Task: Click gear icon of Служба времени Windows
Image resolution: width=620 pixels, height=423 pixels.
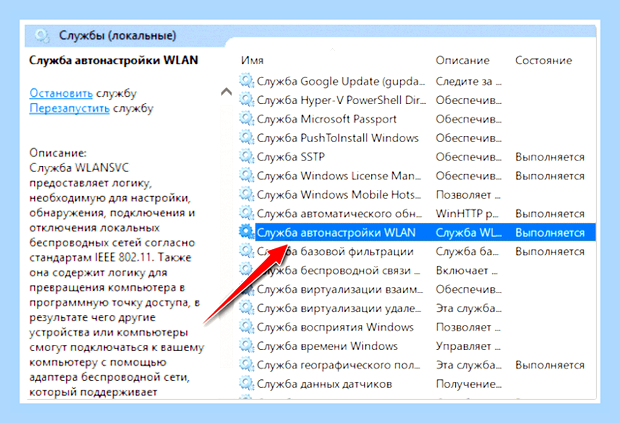Action: pos(246,346)
